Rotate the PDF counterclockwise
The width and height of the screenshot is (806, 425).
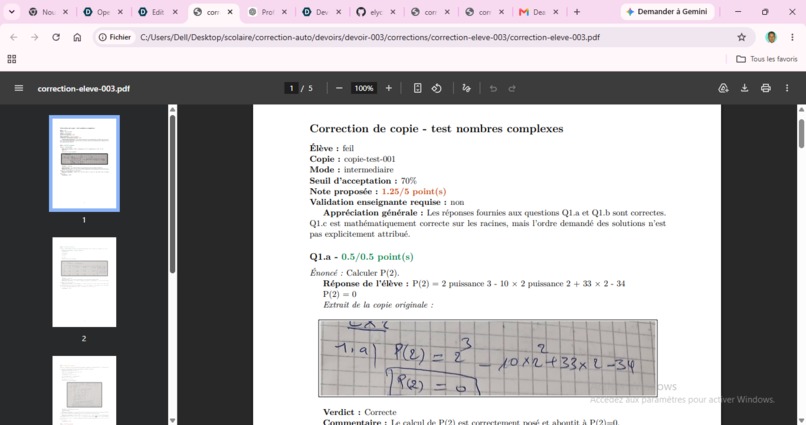click(x=436, y=88)
